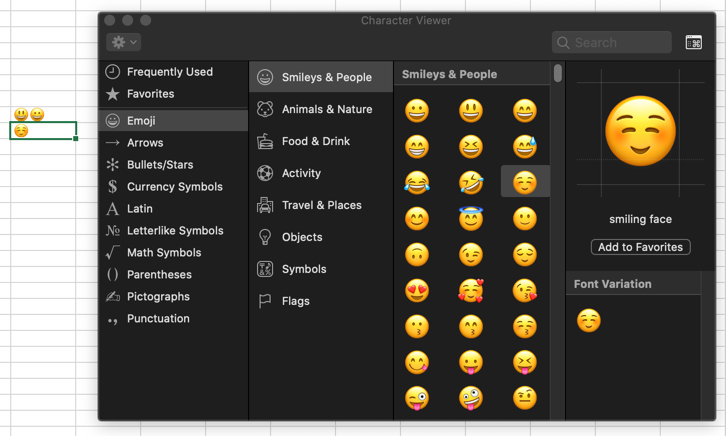Screen dimensions: 726x436
Task: Open the Flags subcategory
Action: point(295,301)
